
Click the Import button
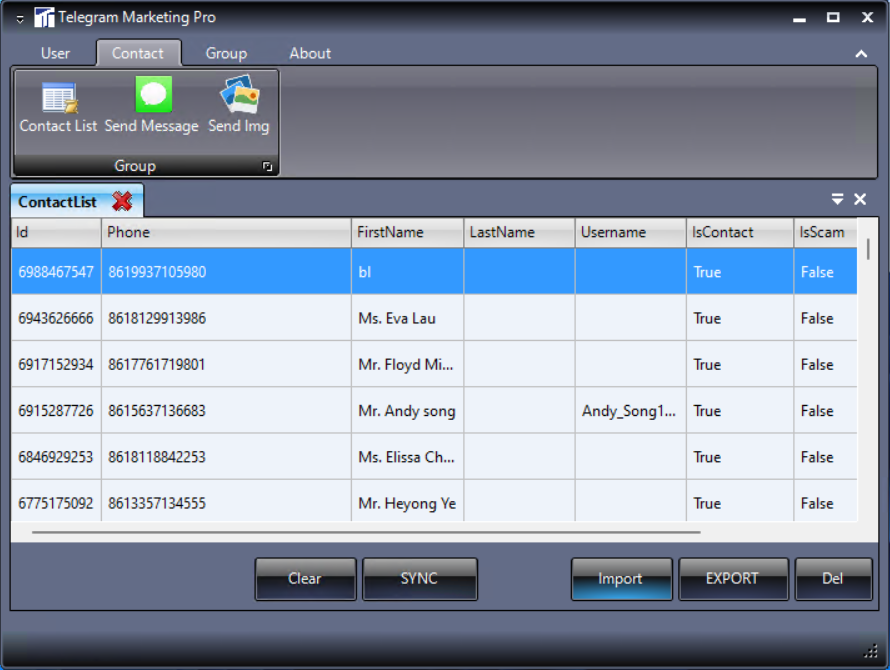coord(621,579)
